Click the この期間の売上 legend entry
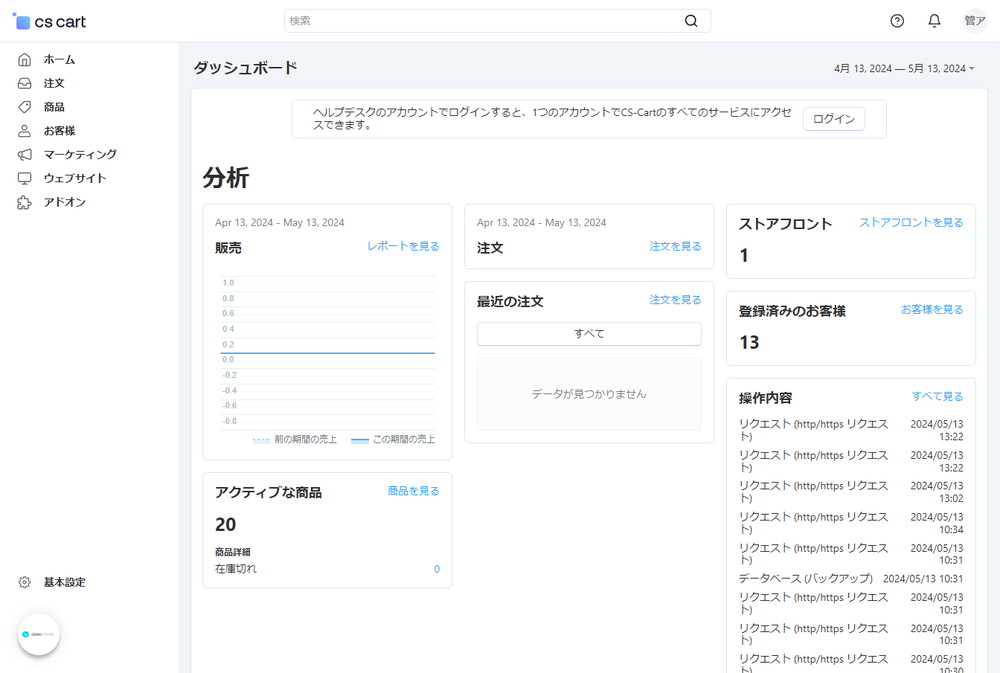Screen dimensions: 1000x673 (x=393, y=440)
